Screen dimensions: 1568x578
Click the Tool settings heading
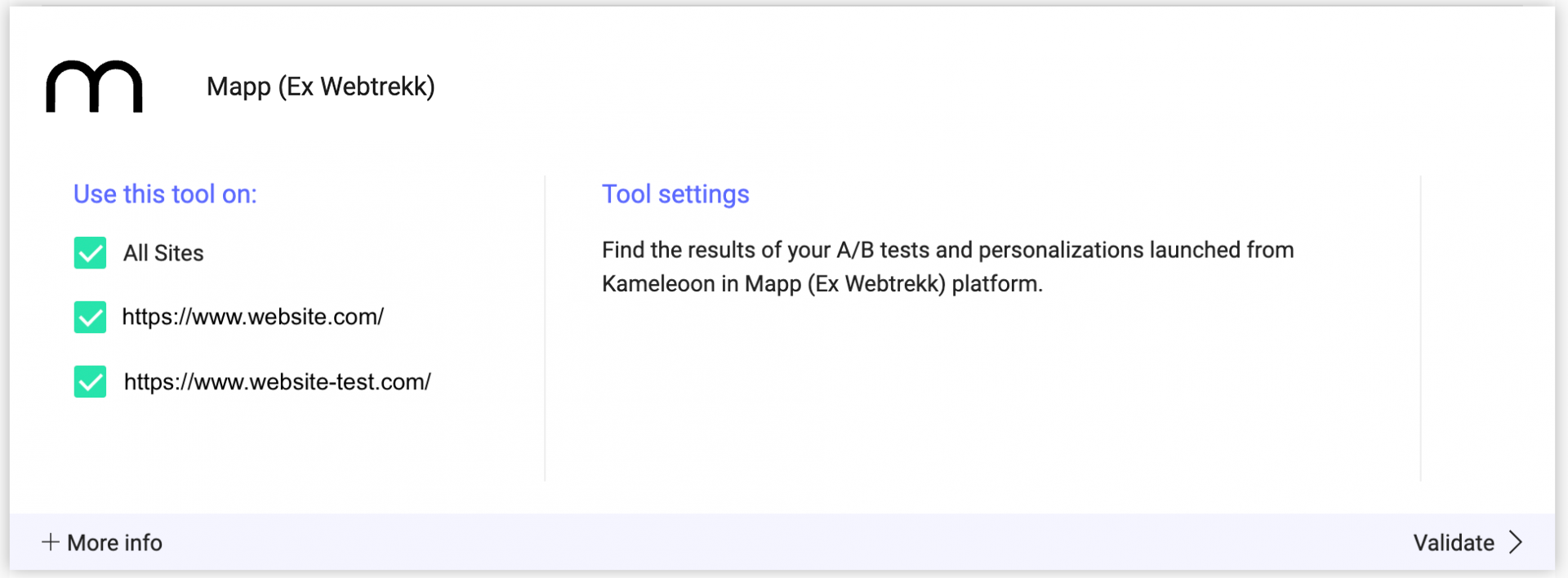(x=675, y=194)
